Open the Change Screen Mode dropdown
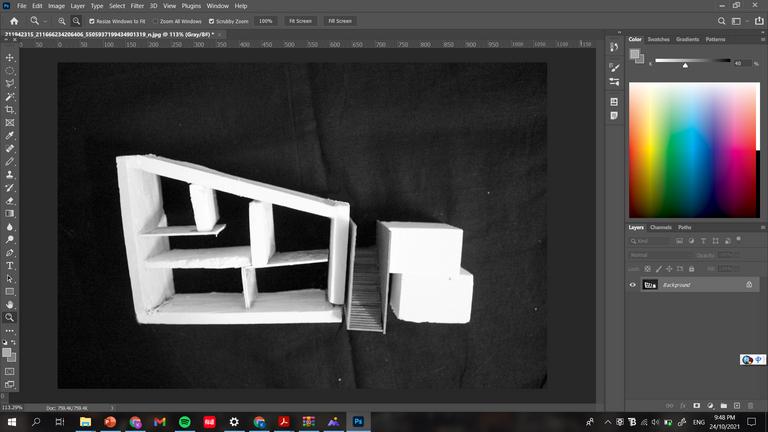Screen dimensions: 768x432 click(10, 384)
